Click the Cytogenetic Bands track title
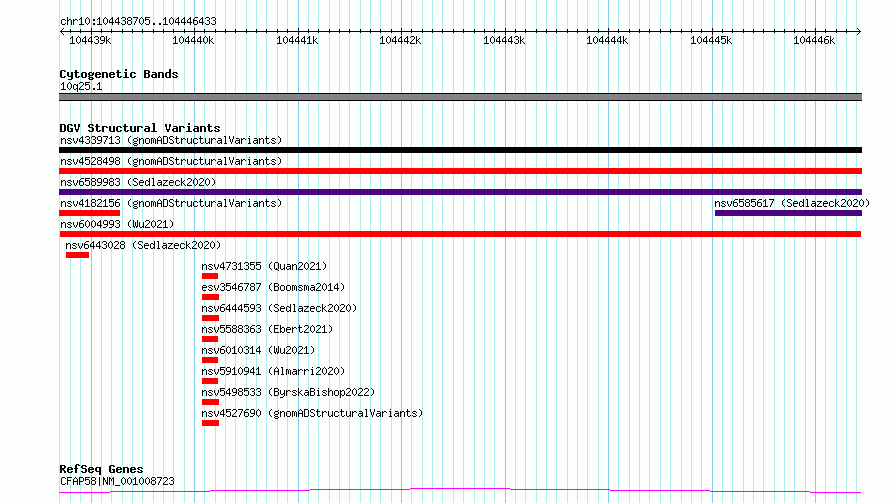 click(119, 74)
